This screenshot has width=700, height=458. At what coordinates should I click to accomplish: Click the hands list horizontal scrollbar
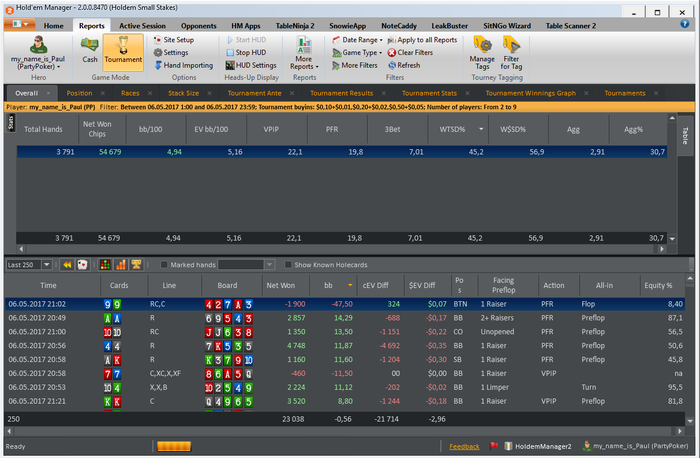click(345, 431)
